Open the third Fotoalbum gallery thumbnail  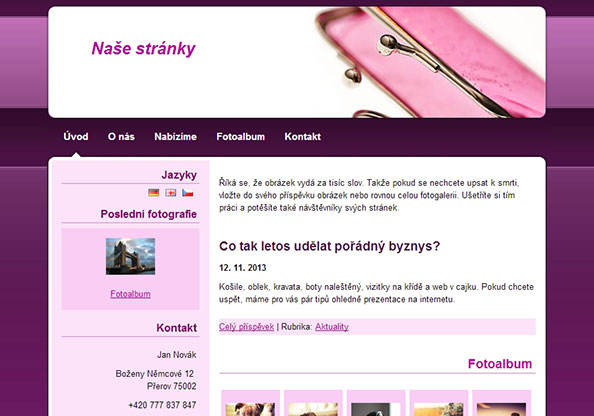[376, 409]
